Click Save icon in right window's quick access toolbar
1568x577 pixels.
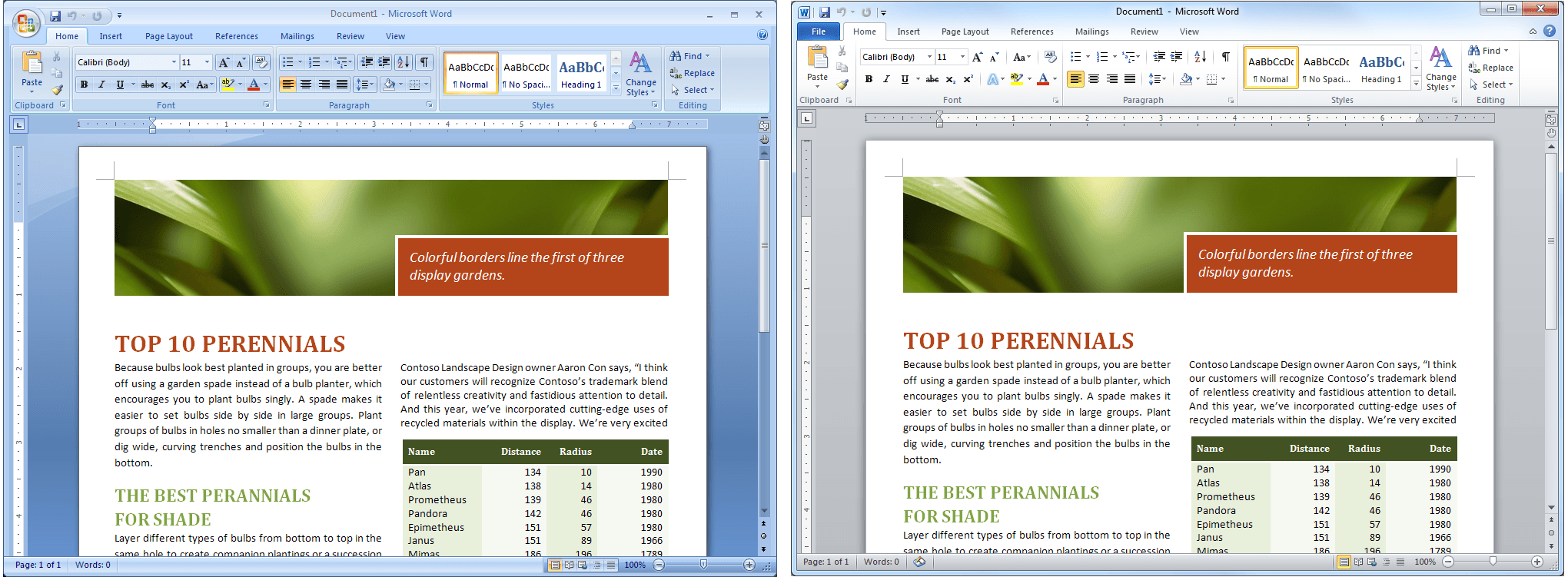click(x=825, y=12)
